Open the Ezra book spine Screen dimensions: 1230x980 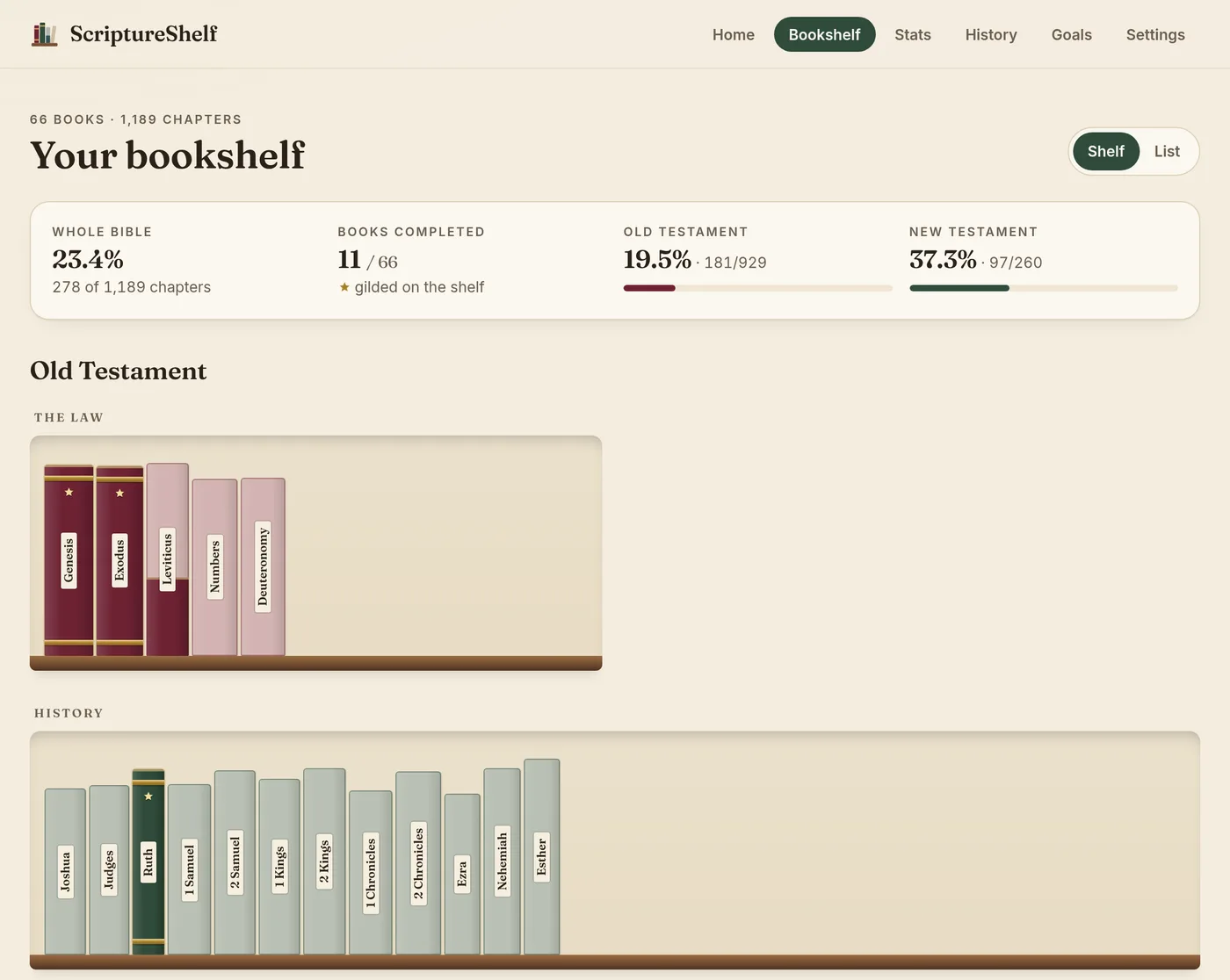point(462,874)
